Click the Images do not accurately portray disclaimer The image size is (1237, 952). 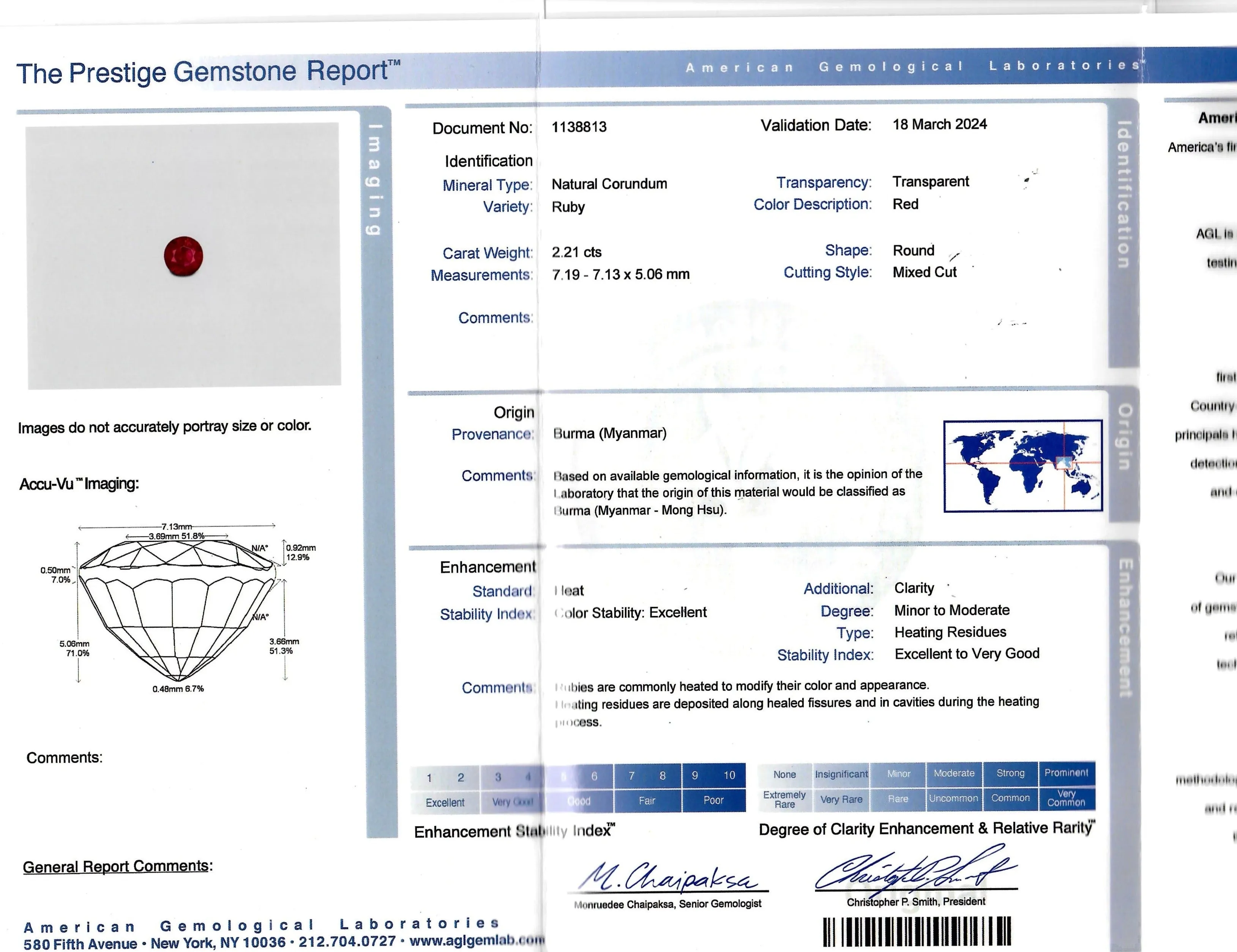click(x=164, y=427)
